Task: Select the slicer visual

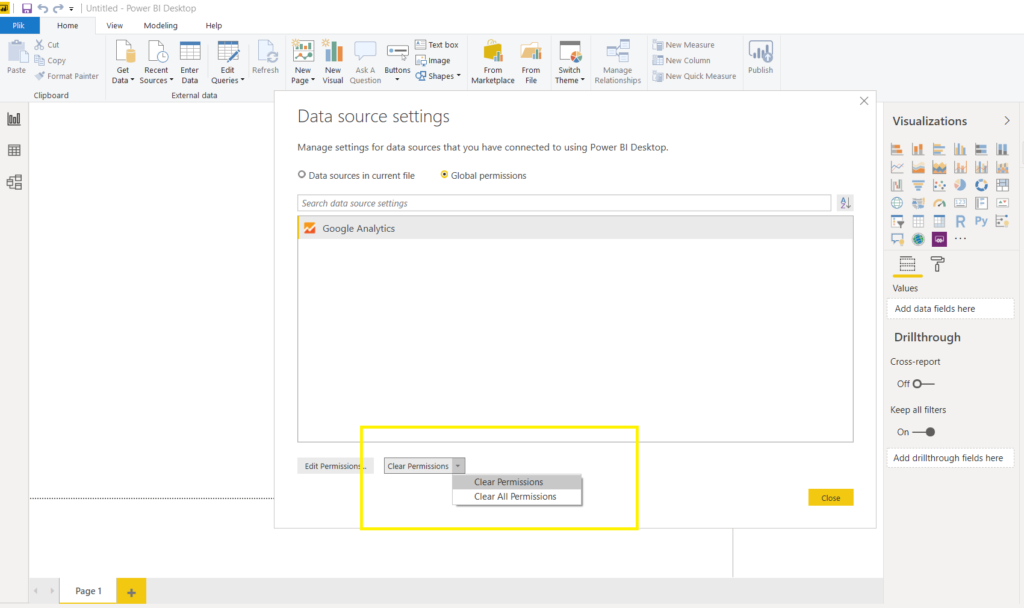Action: [897, 221]
